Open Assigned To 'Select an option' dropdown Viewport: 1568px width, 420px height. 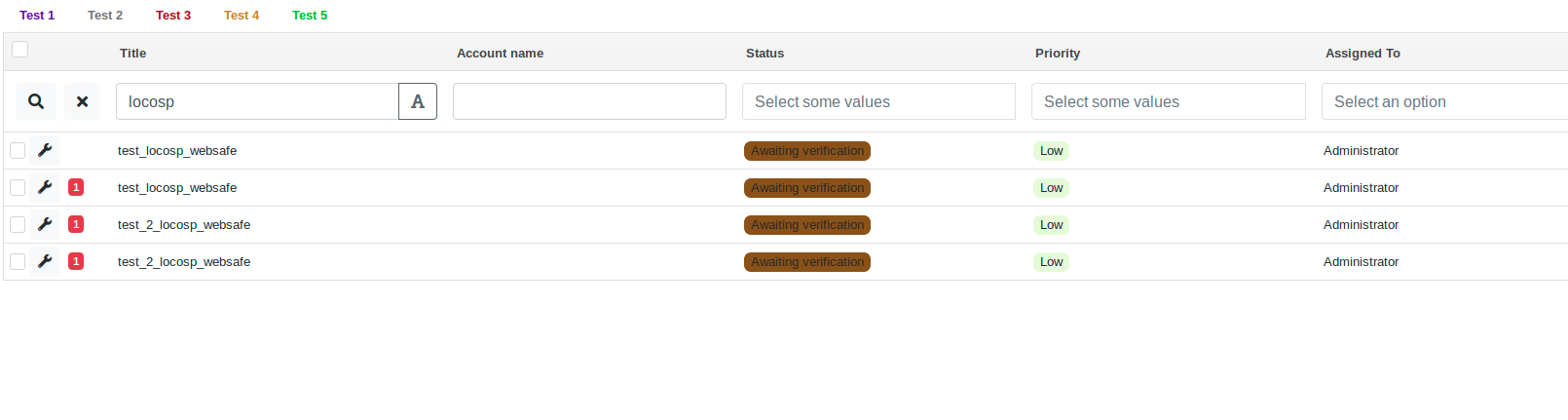[x=1443, y=101]
